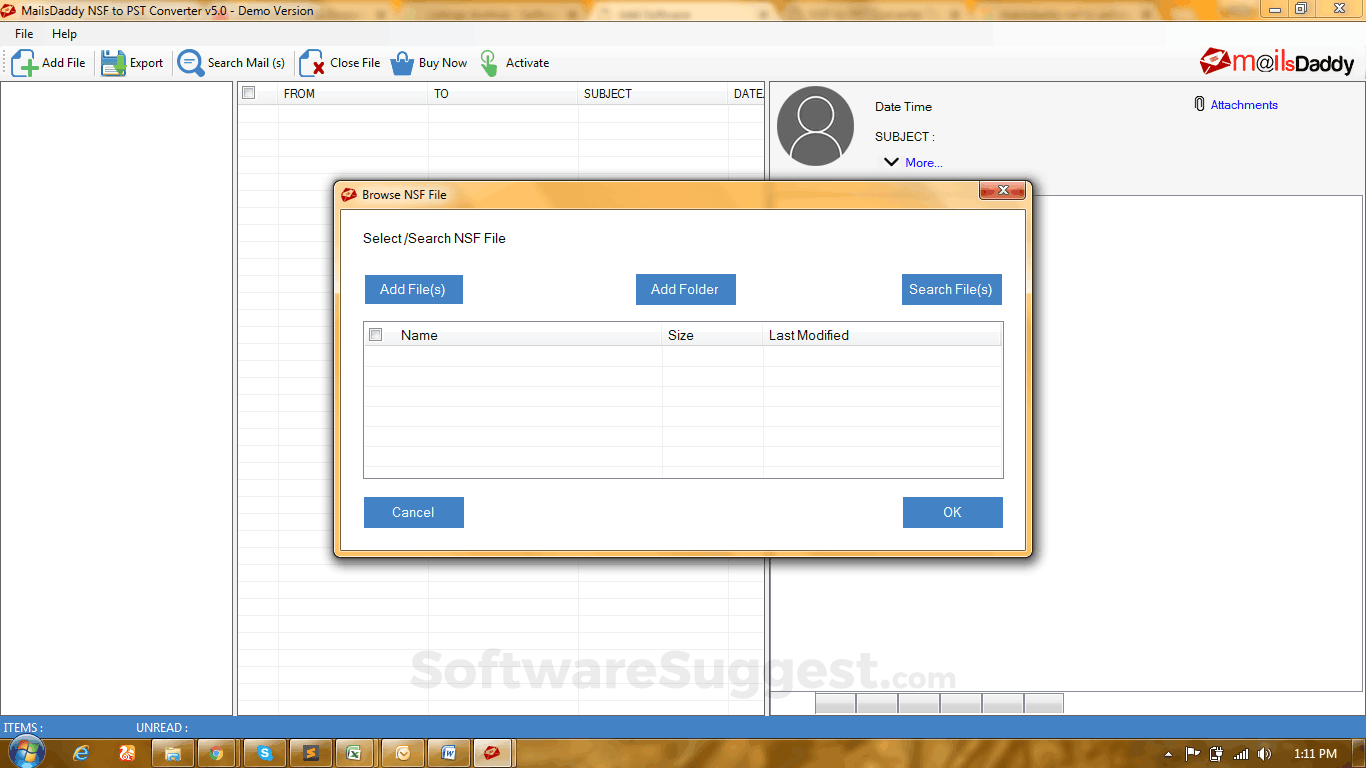The image size is (1366, 768).
Task: Minimize the MailsDaddy main window
Action: 1275,8
